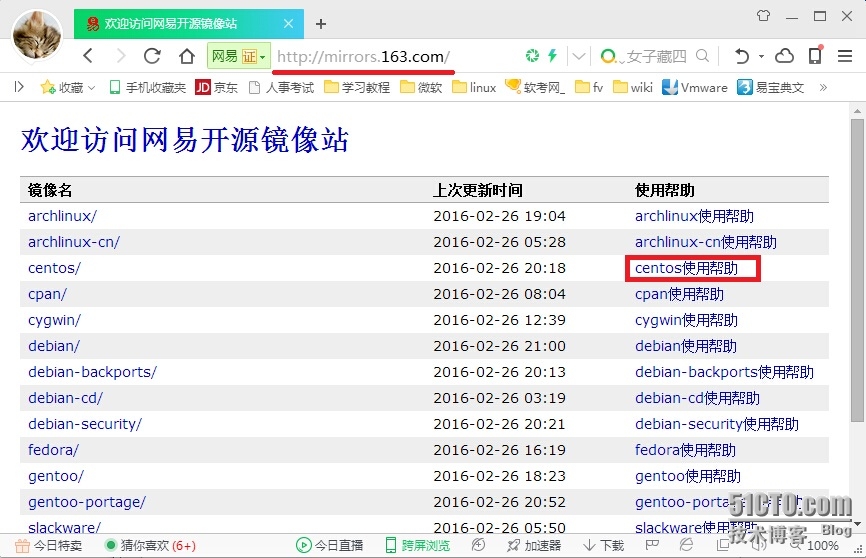Open debian-cd使用帮助 help link
The height and width of the screenshot is (558, 866).
(x=698, y=398)
